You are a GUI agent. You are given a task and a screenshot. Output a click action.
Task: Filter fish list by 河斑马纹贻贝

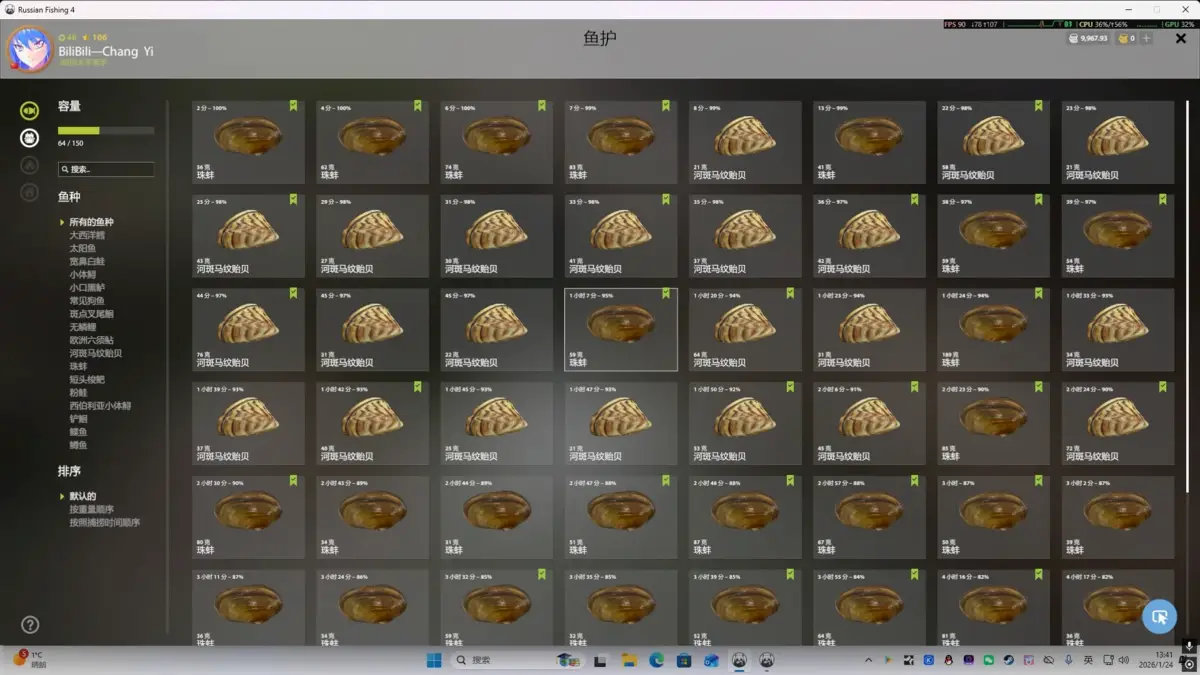[x=95, y=353]
